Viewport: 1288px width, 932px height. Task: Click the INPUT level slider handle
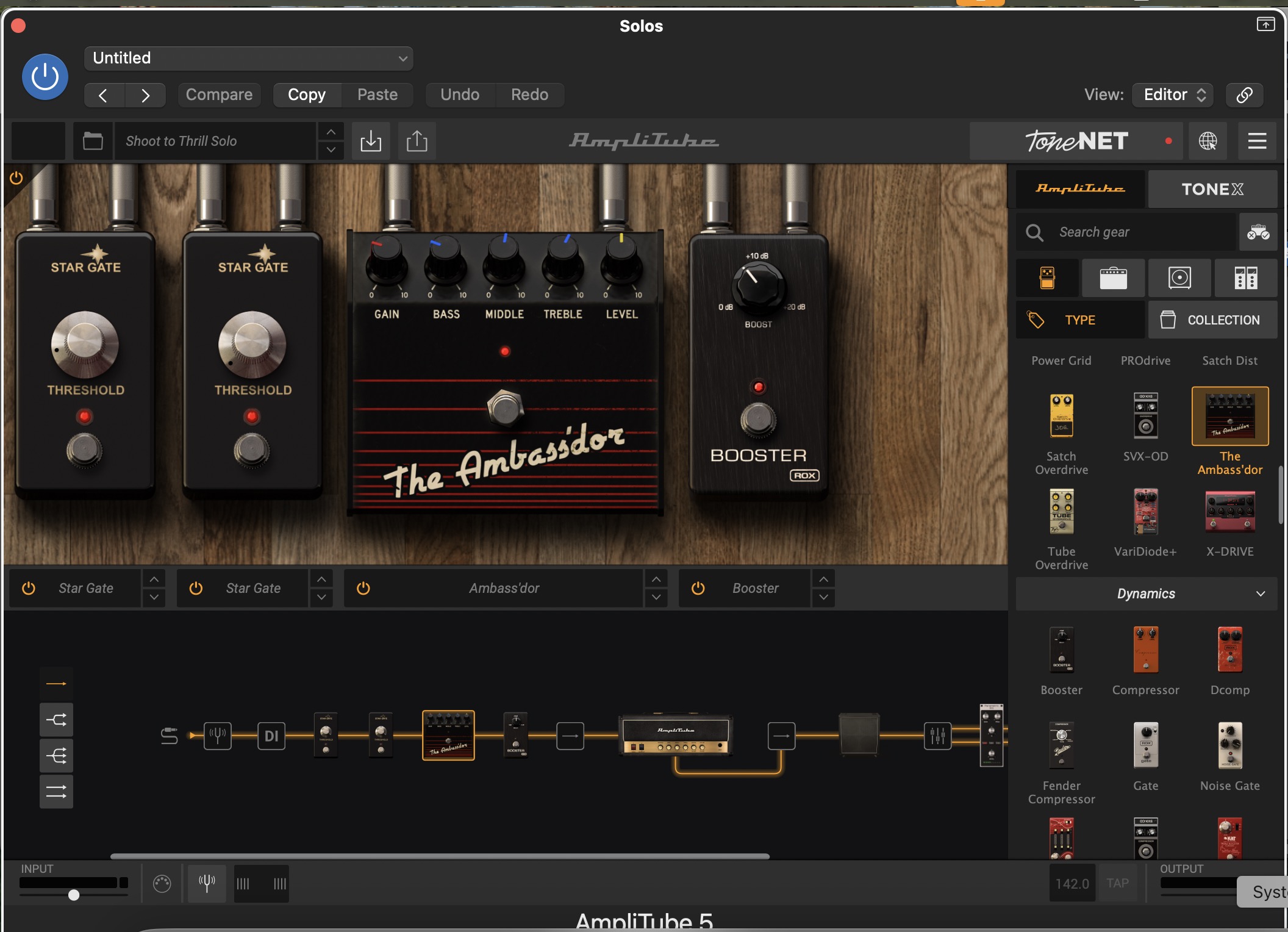tap(74, 895)
